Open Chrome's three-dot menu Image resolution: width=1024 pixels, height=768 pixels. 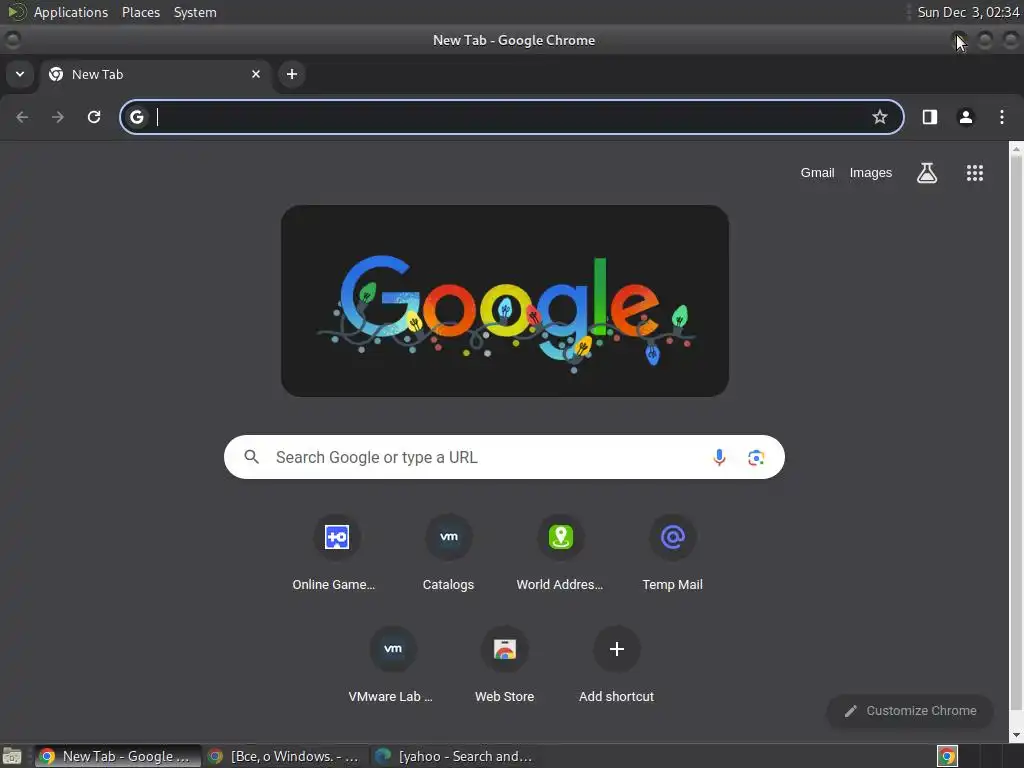[x=1002, y=117]
